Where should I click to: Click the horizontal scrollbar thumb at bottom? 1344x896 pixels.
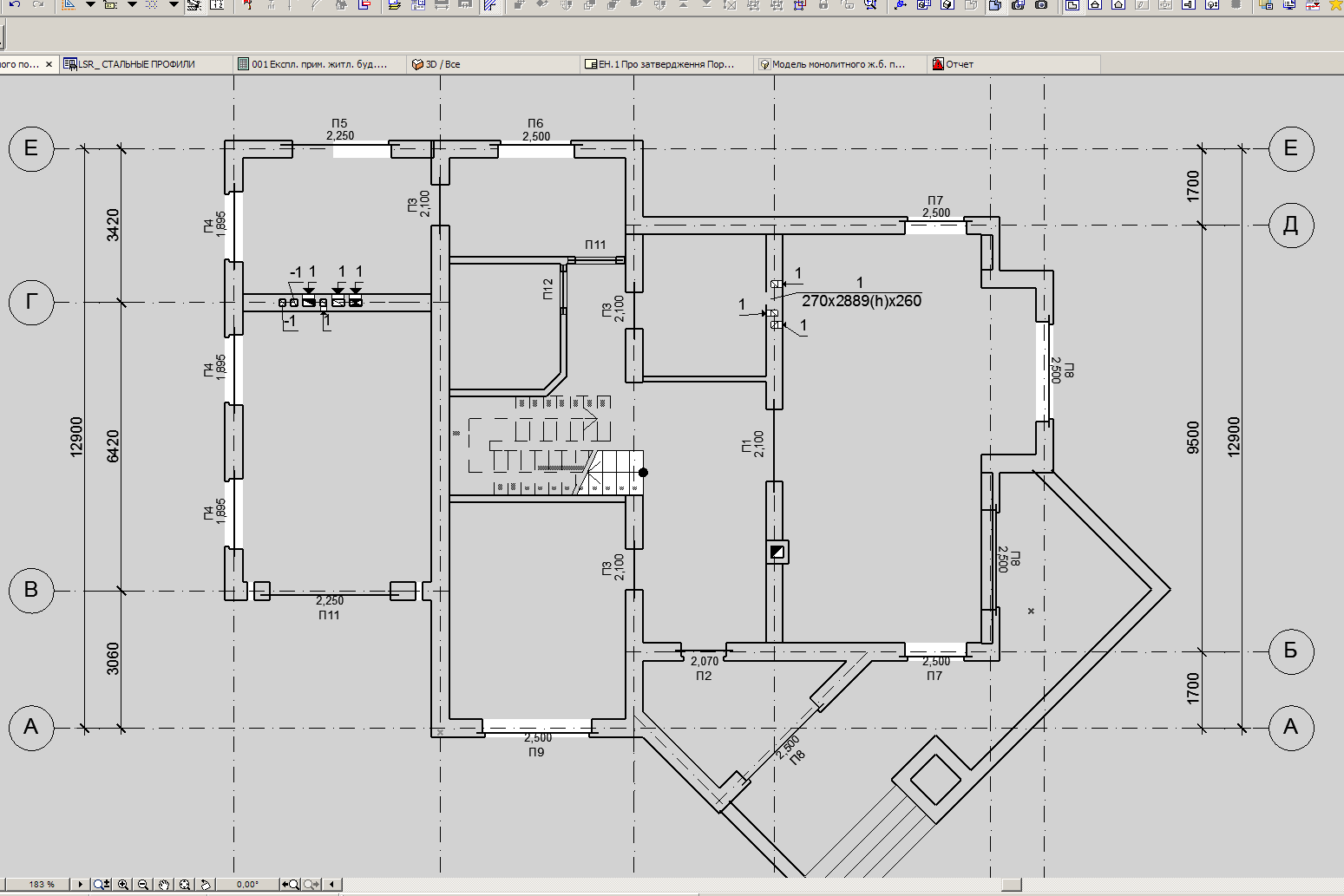(1011, 886)
